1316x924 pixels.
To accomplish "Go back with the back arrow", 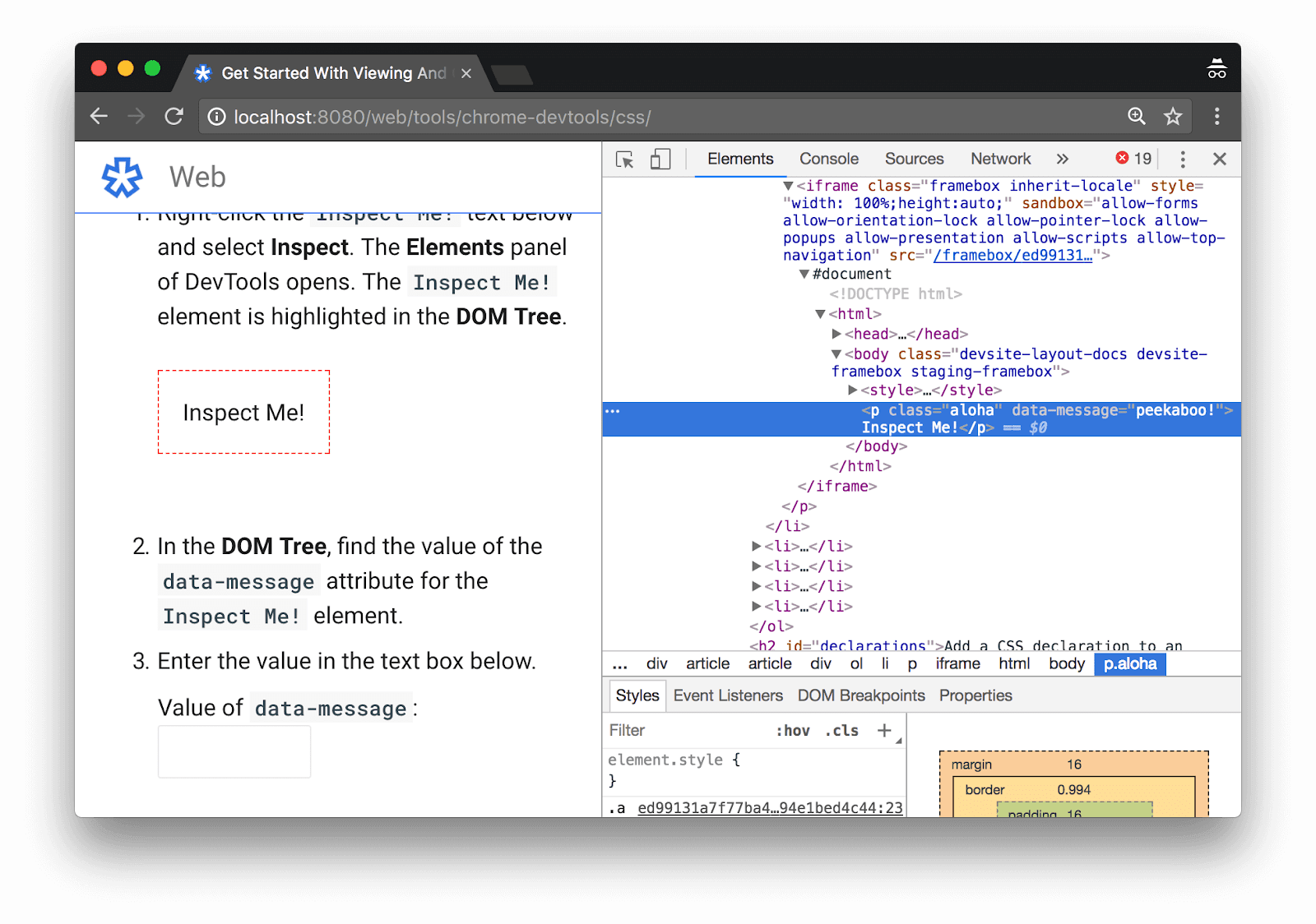I will point(100,117).
